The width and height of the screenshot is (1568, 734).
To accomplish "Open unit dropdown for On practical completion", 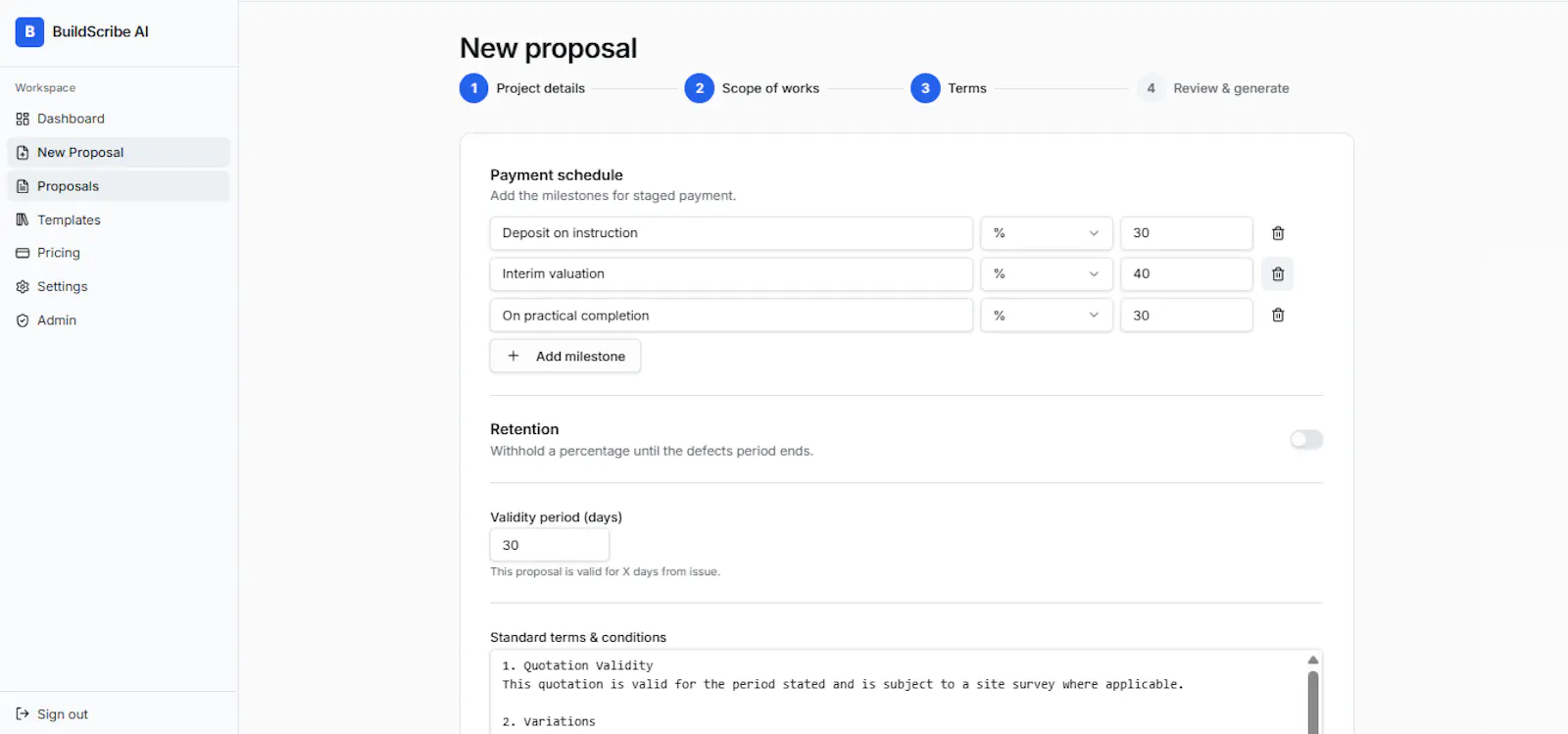I will pyautogui.click(x=1047, y=316).
